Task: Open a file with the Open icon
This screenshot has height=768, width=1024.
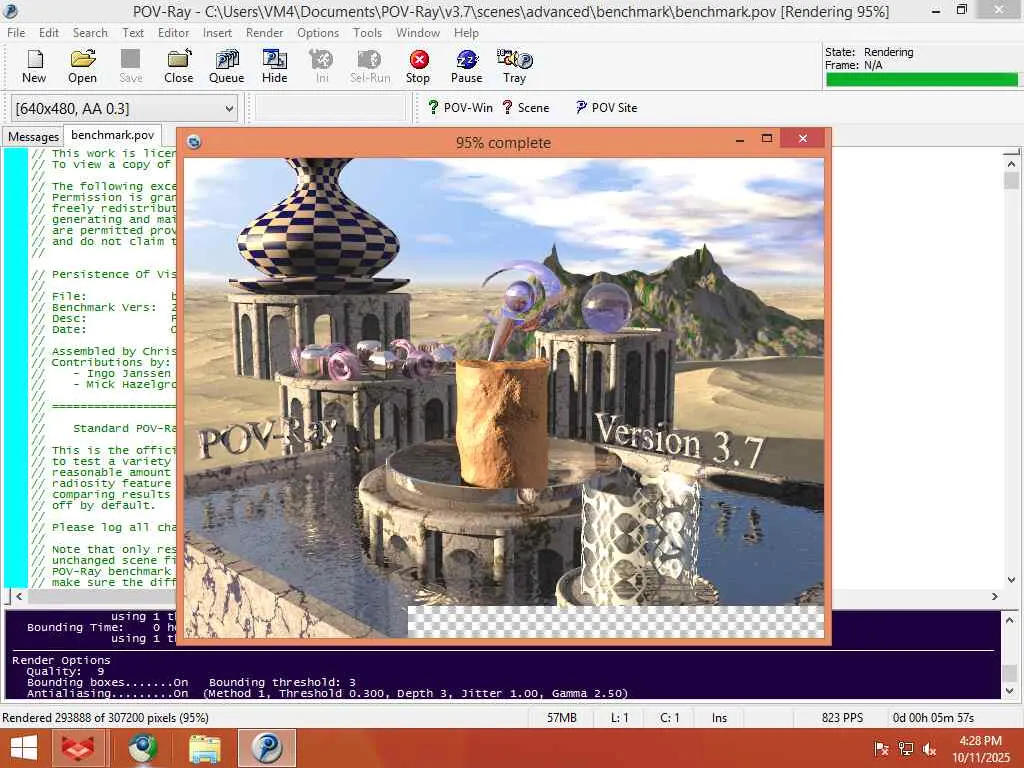Action: (x=82, y=67)
